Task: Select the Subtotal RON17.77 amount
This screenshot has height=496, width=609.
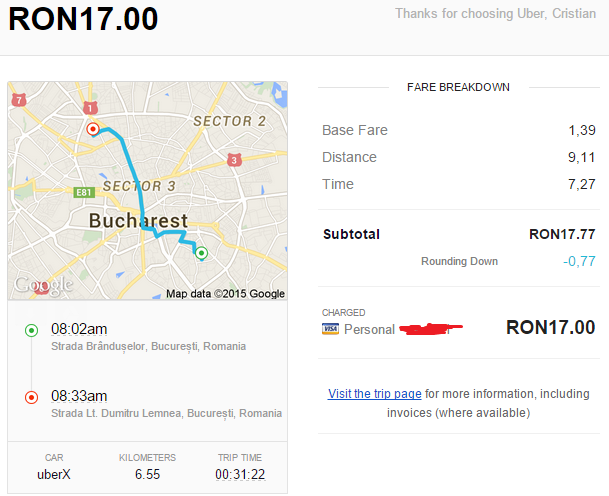Action: coord(562,234)
